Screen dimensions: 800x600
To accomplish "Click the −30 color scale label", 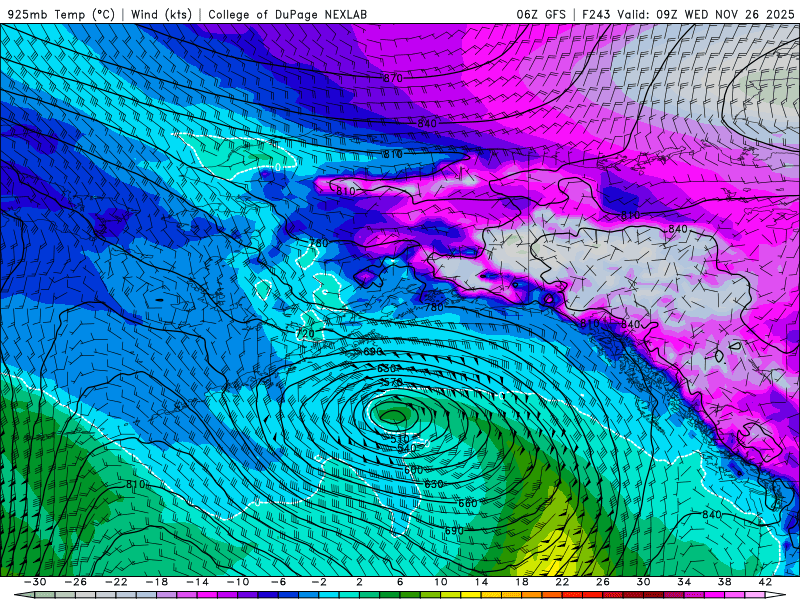I will 35,582.
